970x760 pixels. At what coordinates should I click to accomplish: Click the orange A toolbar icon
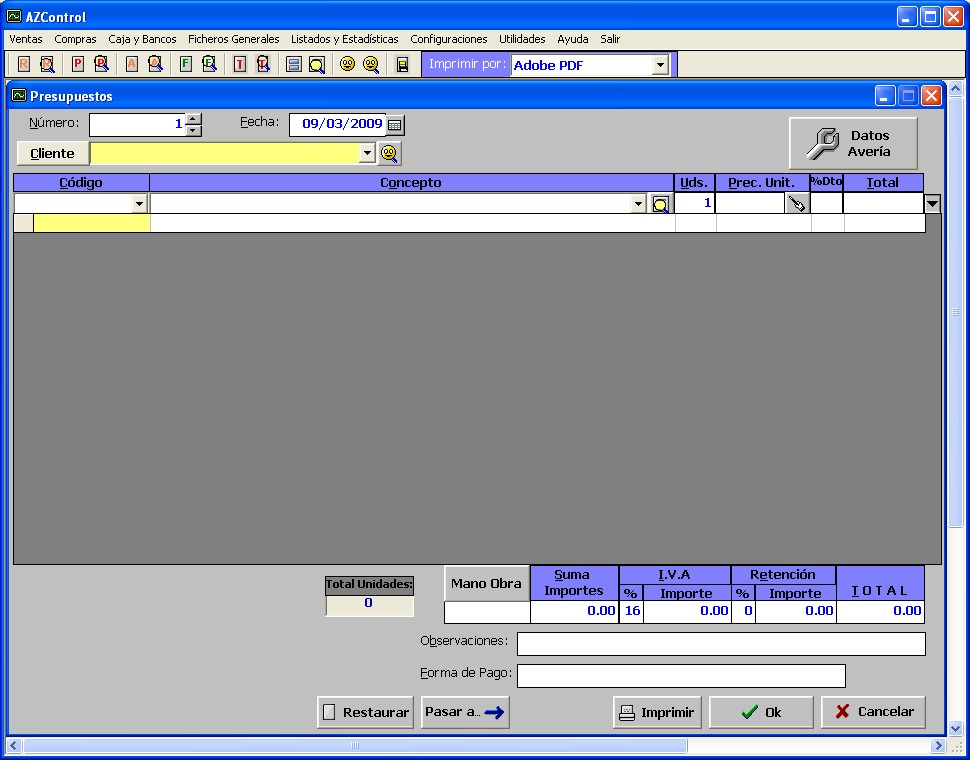(131, 64)
